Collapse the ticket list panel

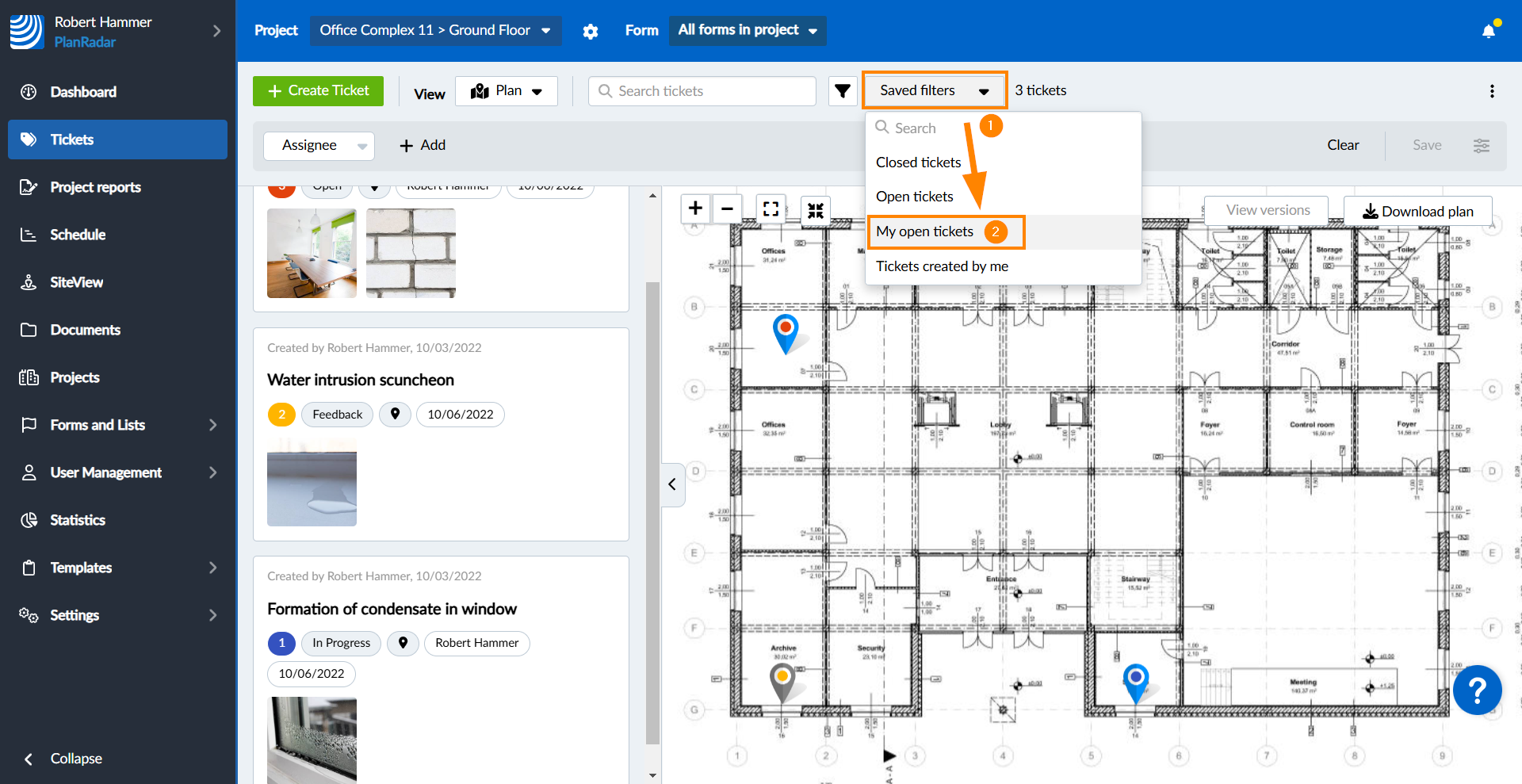(x=672, y=484)
